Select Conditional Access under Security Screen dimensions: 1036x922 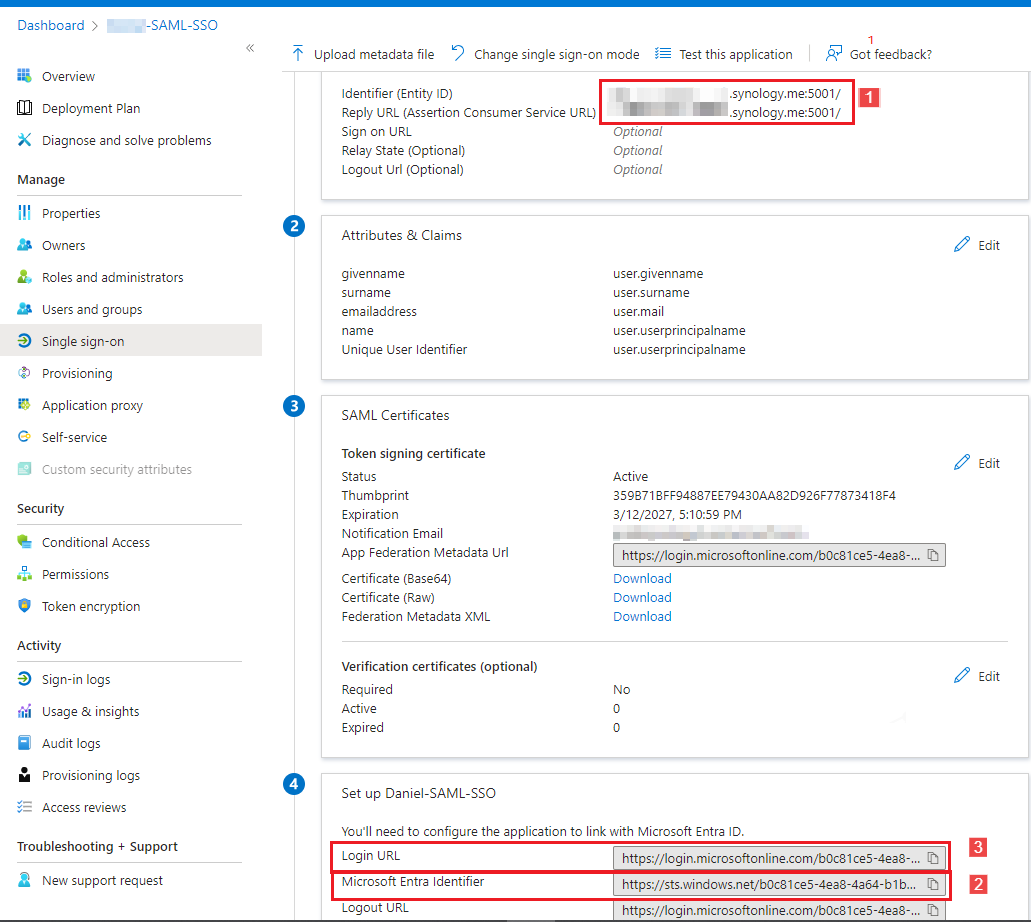(96, 543)
